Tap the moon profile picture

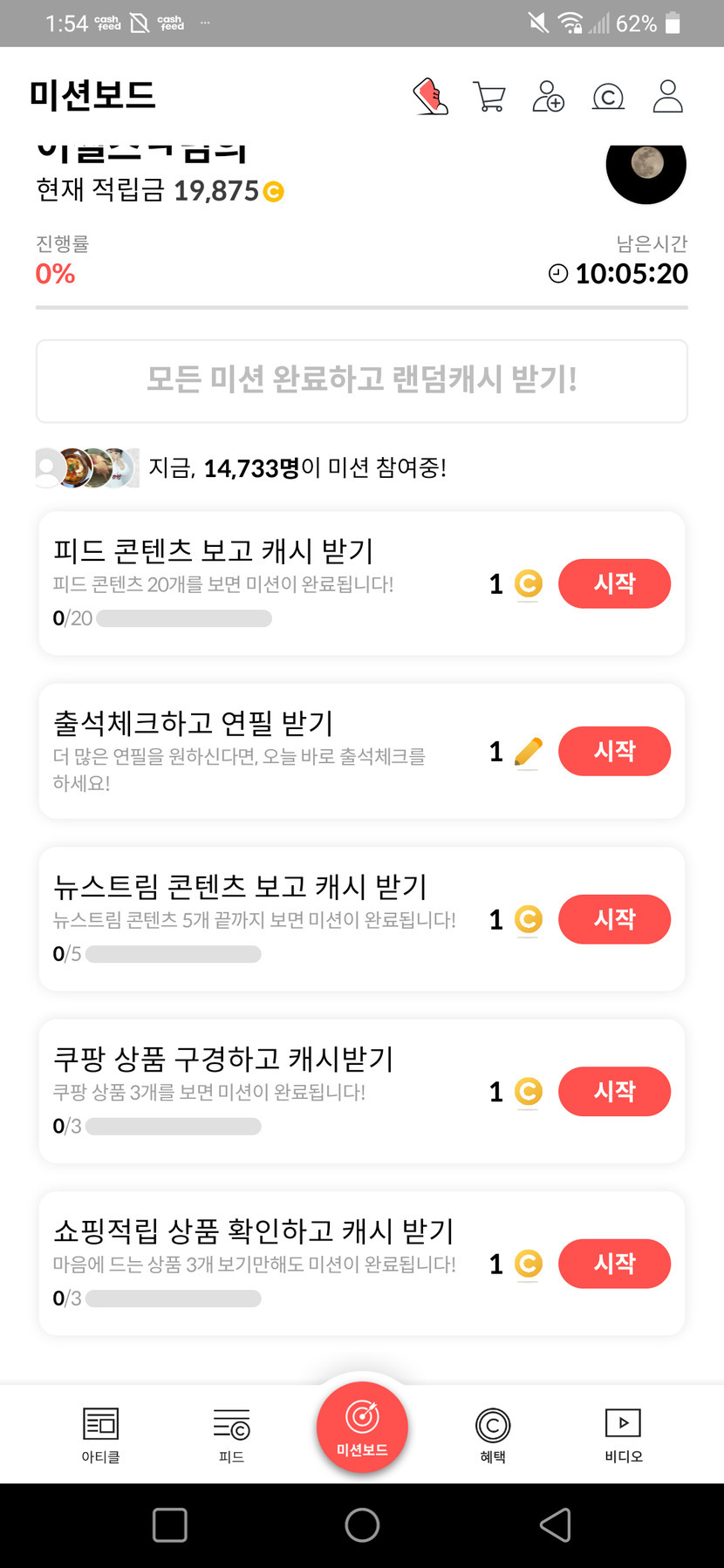click(x=646, y=167)
